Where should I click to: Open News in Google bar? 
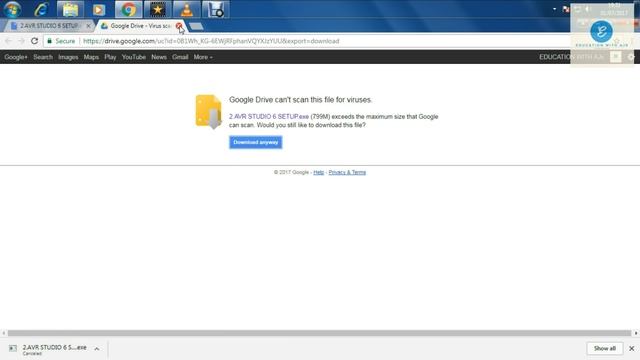(x=159, y=57)
